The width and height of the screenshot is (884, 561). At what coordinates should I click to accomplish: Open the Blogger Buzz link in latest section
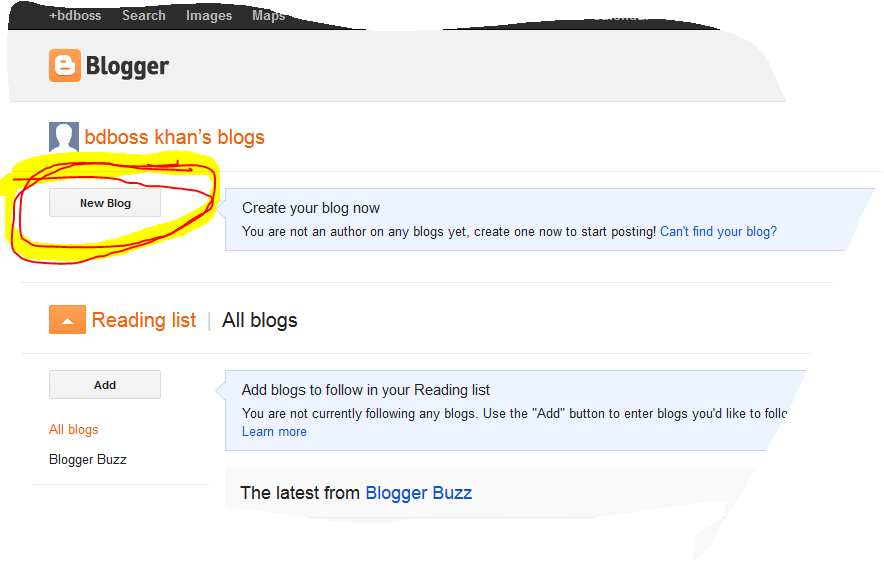click(418, 493)
